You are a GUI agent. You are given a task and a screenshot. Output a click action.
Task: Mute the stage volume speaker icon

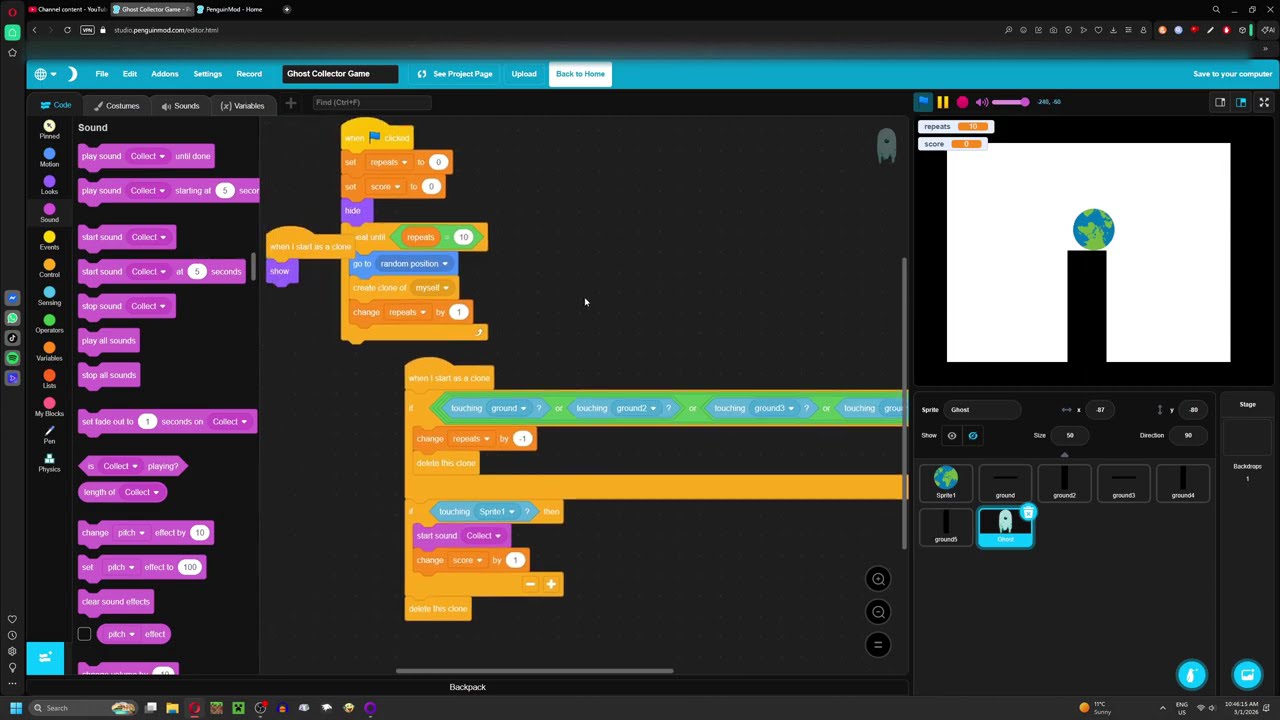point(982,102)
